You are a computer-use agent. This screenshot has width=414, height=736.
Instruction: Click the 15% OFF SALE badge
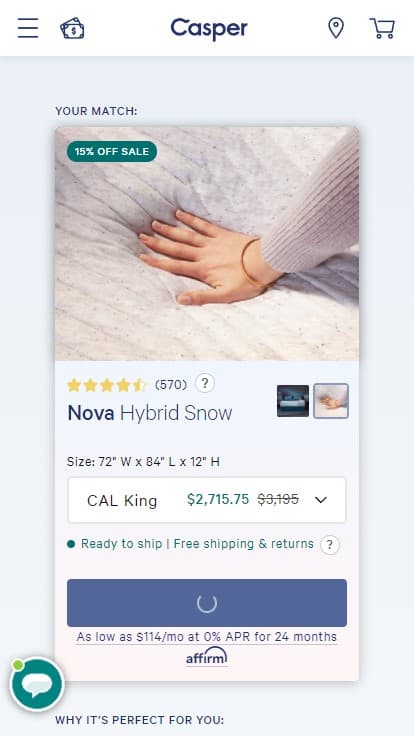pyautogui.click(x=112, y=152)
